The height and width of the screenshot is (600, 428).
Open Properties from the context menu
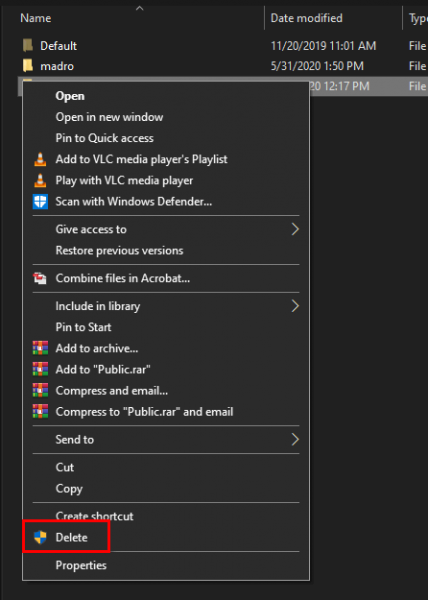tap(81, 565)
